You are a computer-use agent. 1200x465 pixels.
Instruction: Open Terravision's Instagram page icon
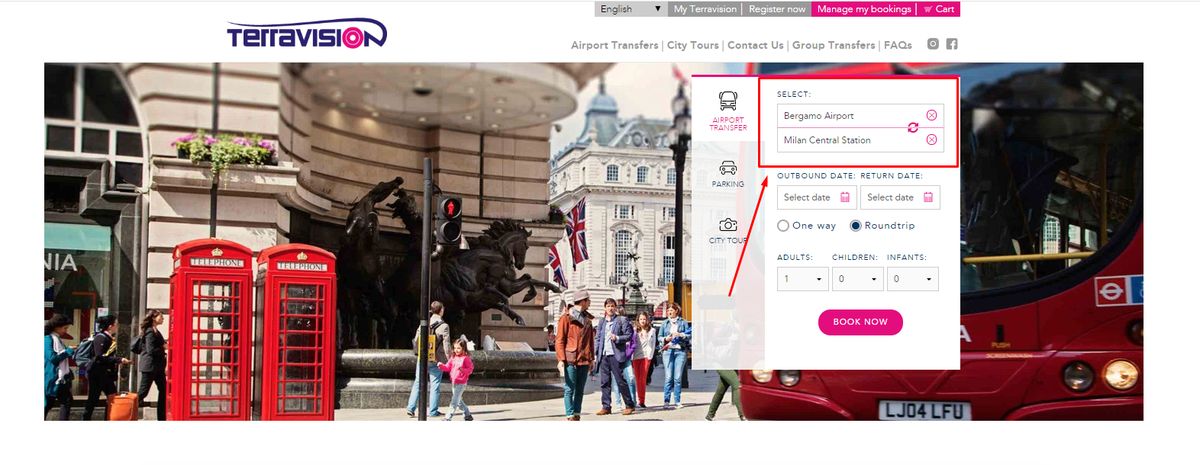pyautogui.click(x=933, y=44)
